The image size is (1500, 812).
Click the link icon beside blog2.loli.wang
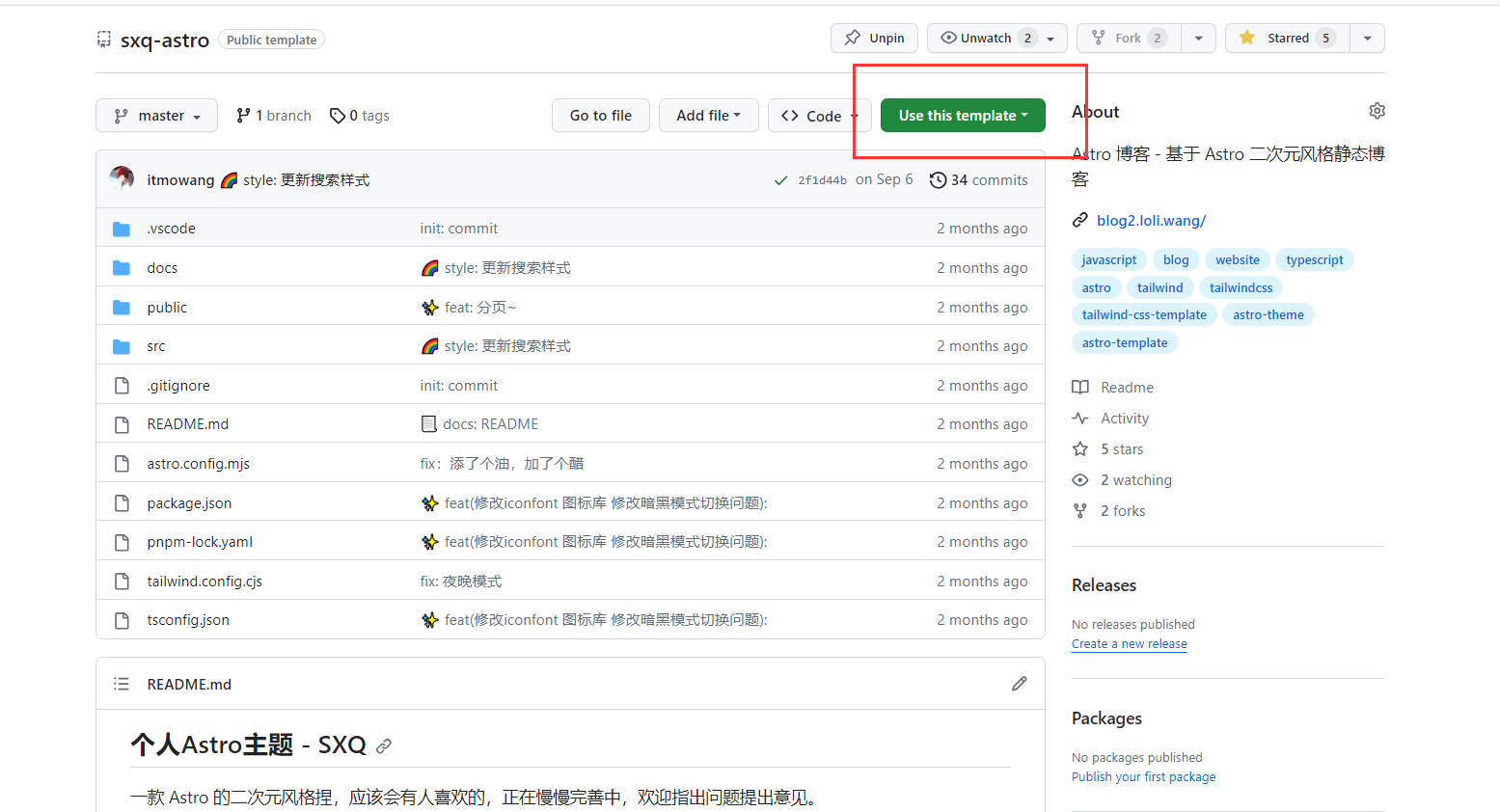pos(1080,221)
